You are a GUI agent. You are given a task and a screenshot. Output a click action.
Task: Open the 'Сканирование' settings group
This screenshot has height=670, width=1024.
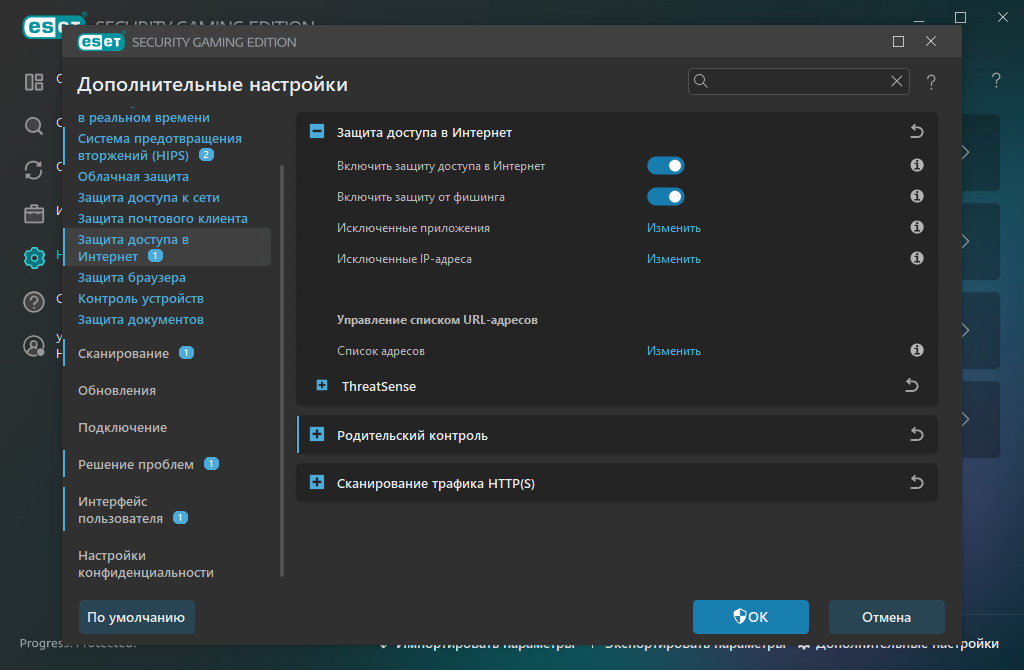(x=123, y=353)
